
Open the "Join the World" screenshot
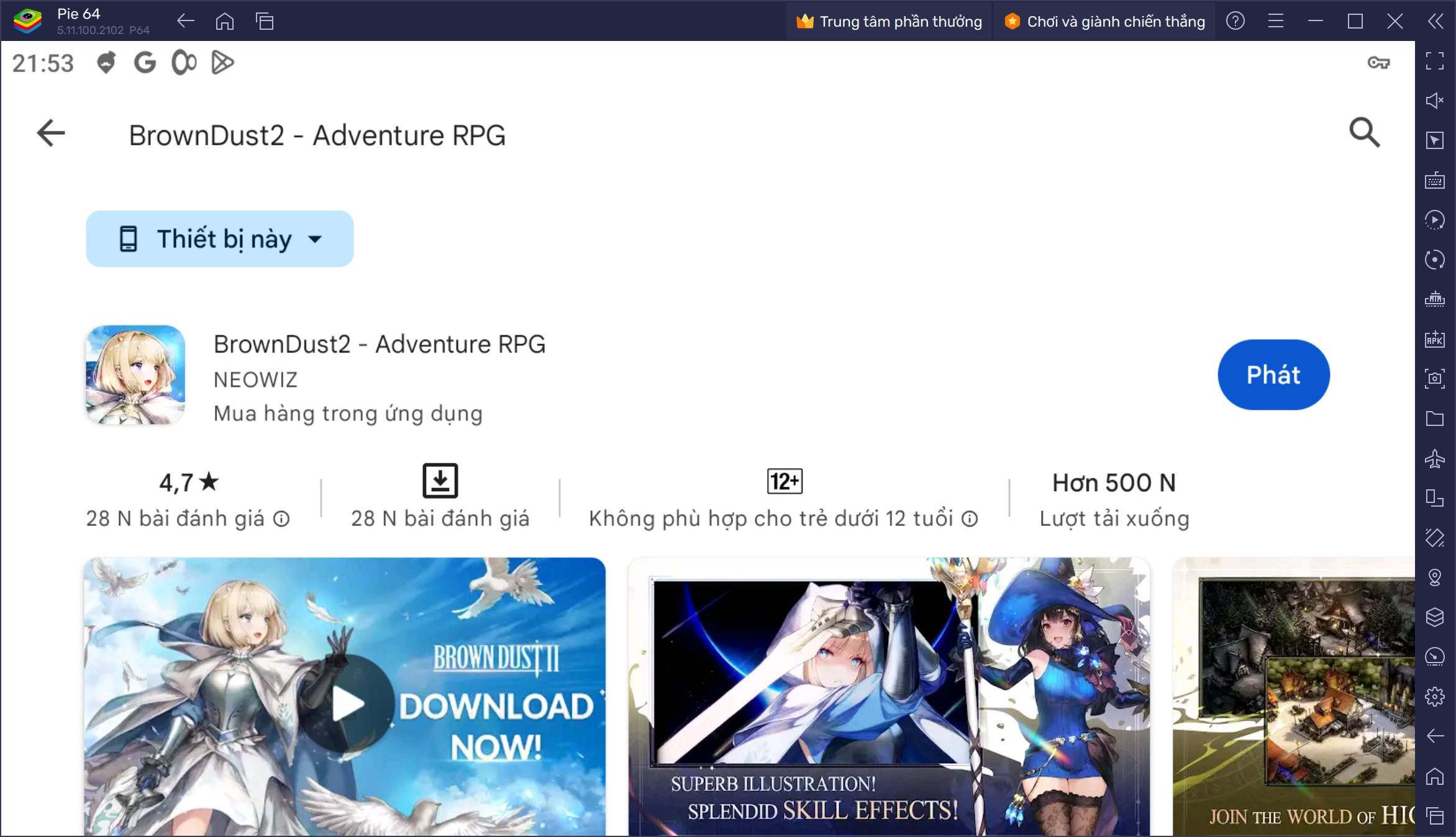coord(1294,697)
